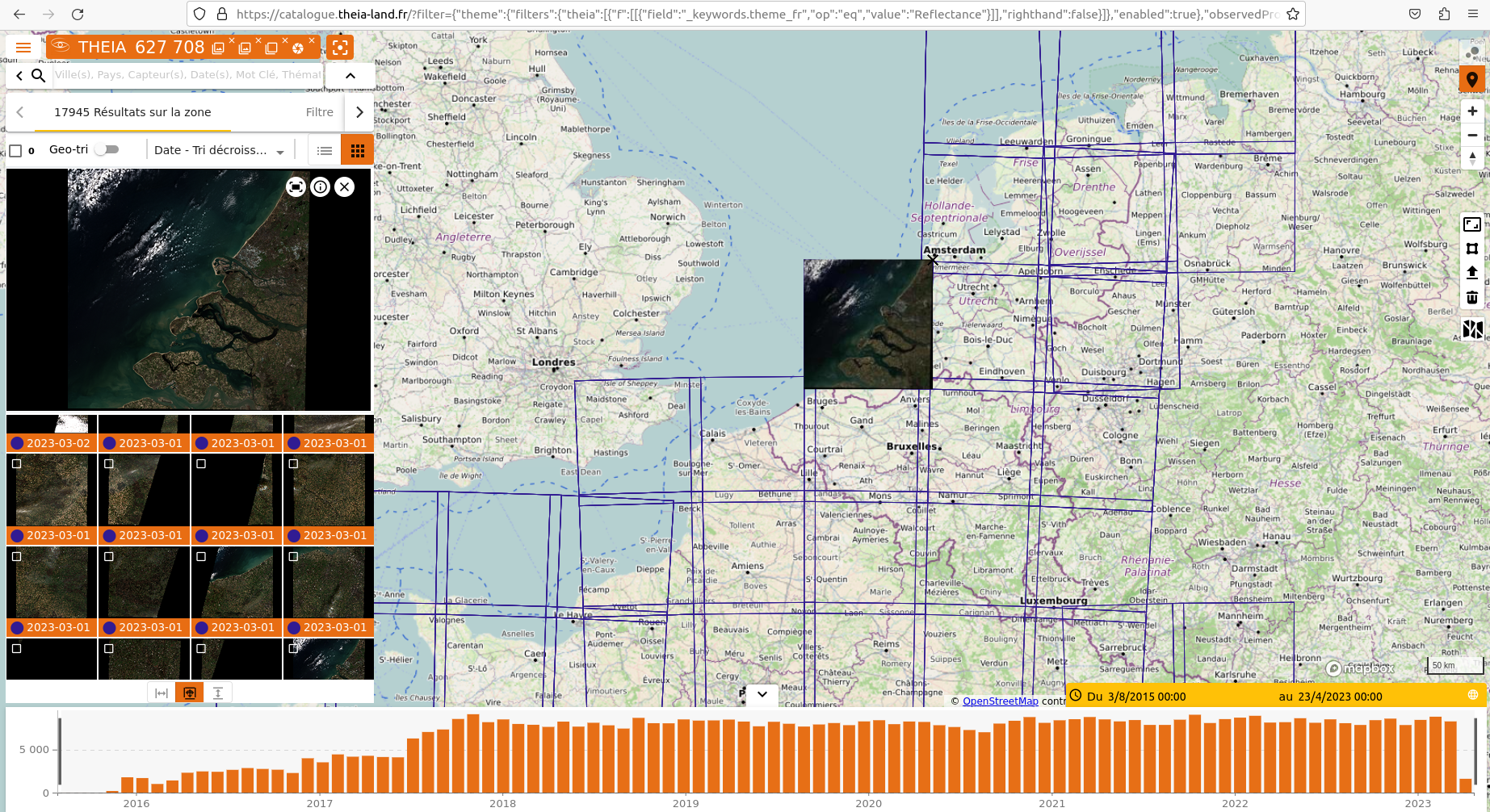Image resolution: width=1490 pixels, height=812 pixels.
Task: Go to next tab with right chevron
Action: [359, 112]
